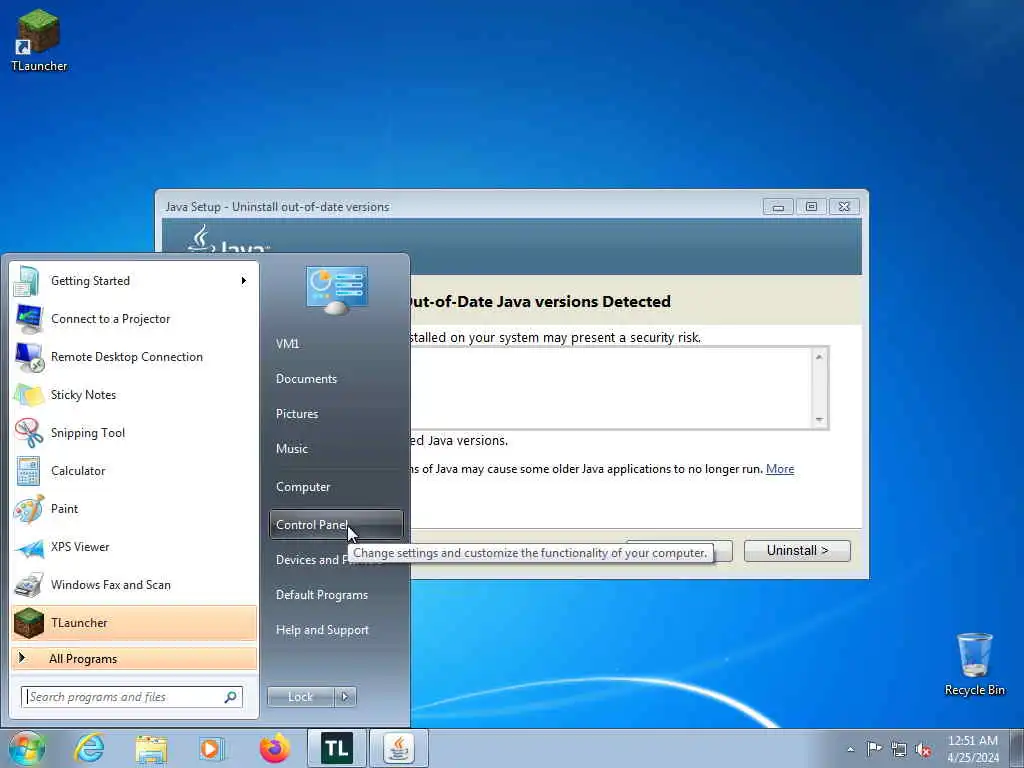Open Music from the Start menu

(x=292, y=449)
